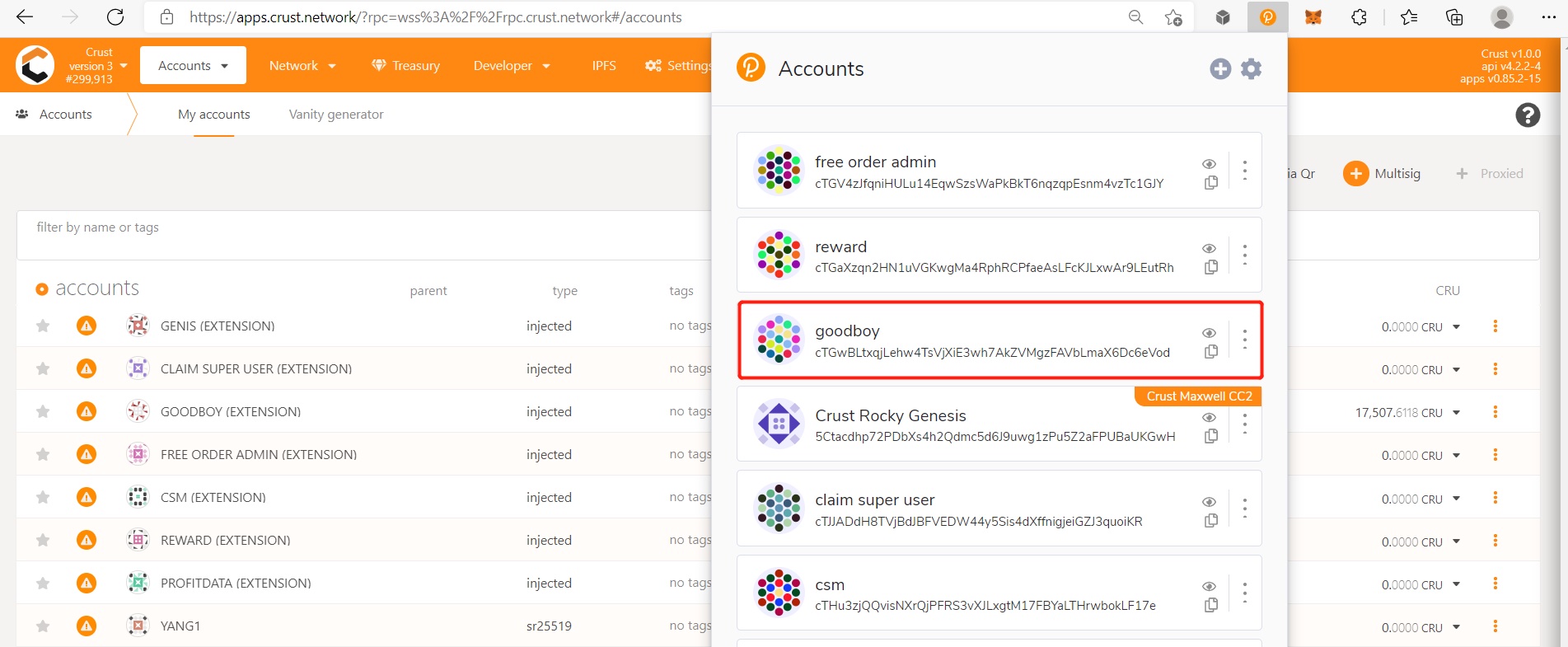Toggle visibility of goodboy account

tap(1209, 333)
